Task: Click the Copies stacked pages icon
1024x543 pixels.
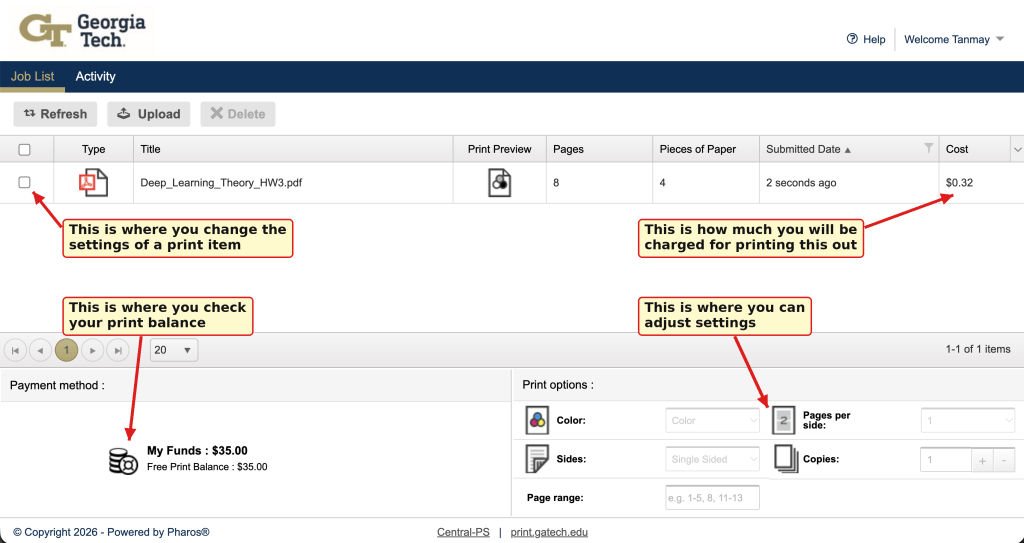Action: 786,459
